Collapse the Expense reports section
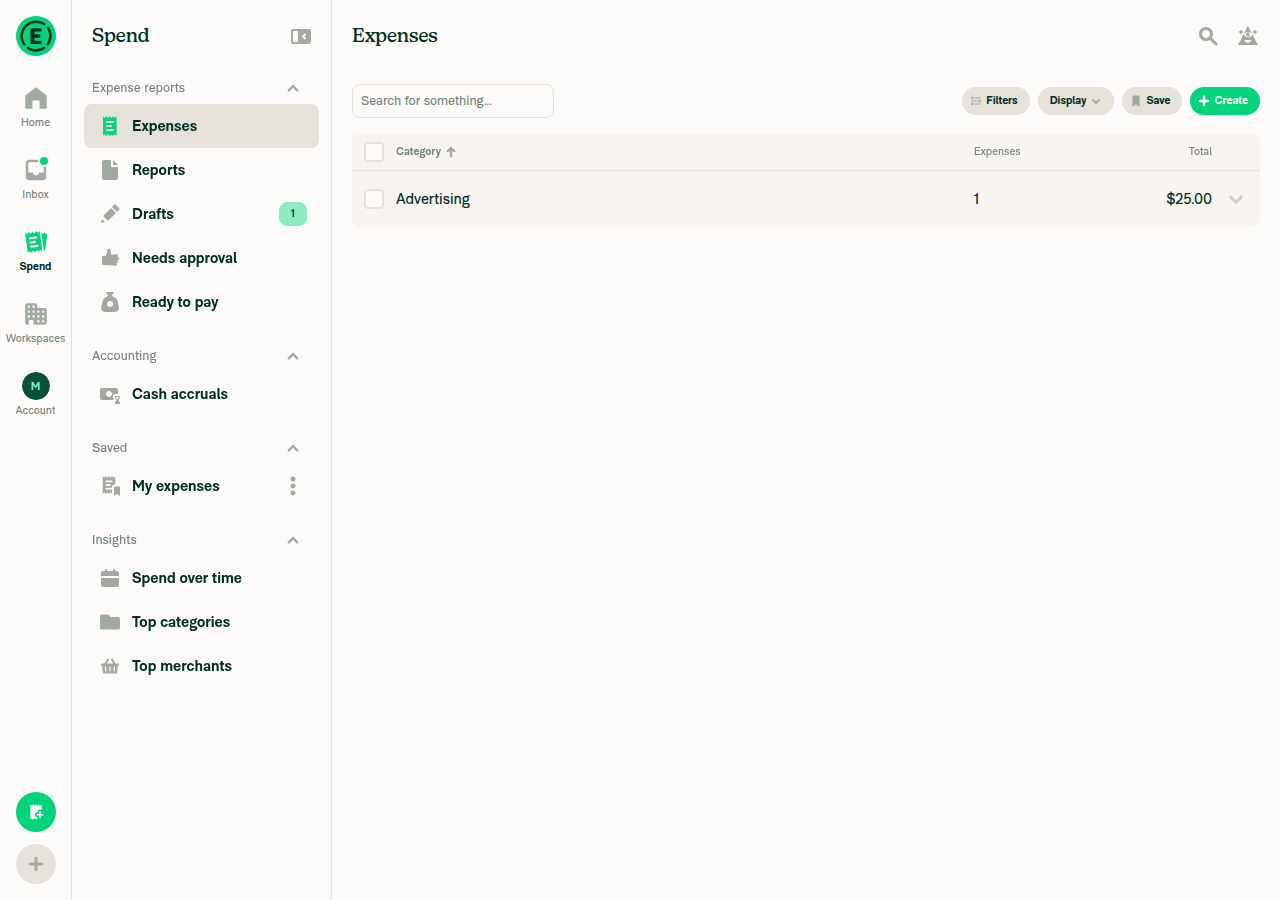The image size is (1280, 900). point(293,88)
